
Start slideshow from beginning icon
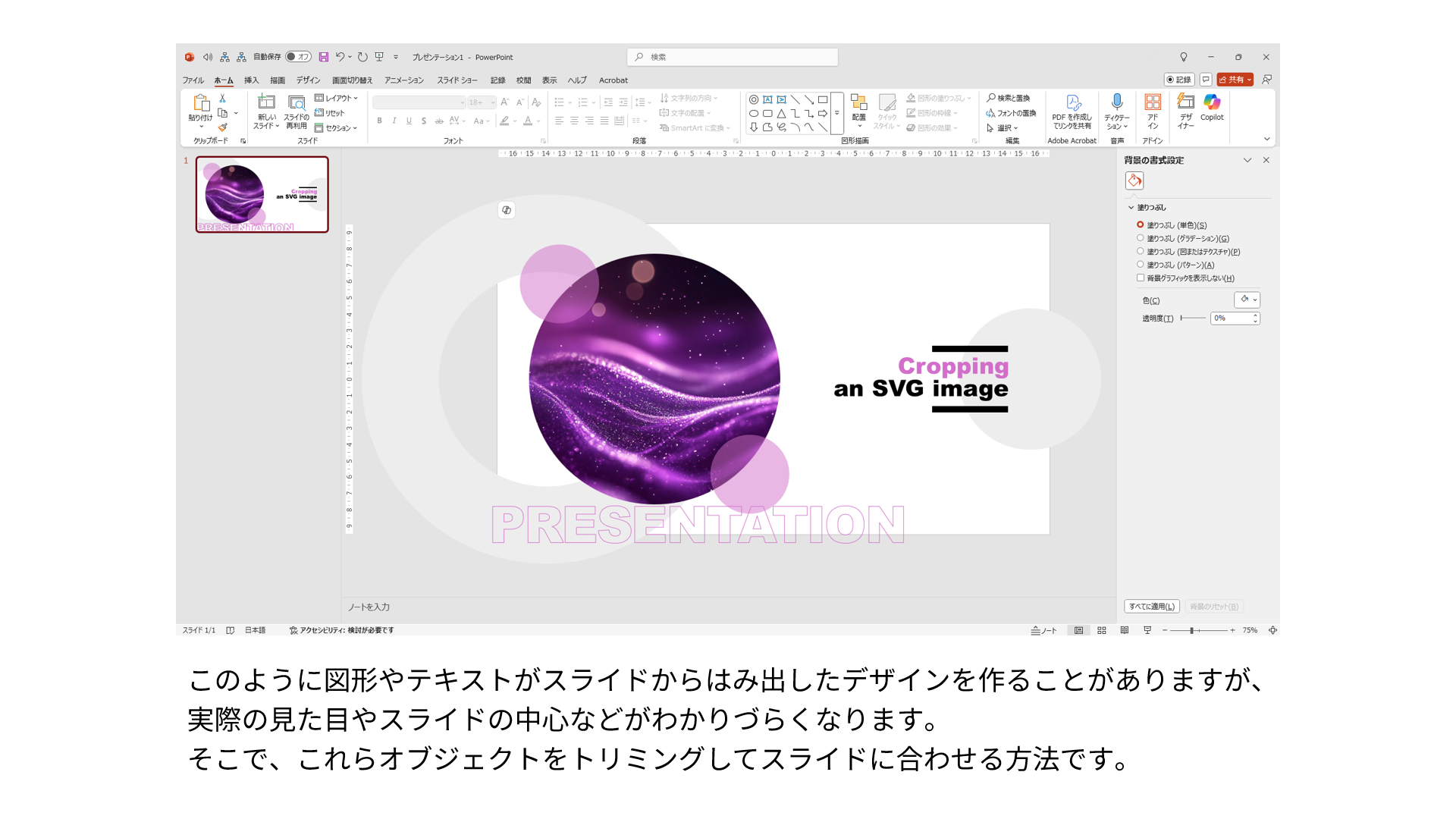379,57
